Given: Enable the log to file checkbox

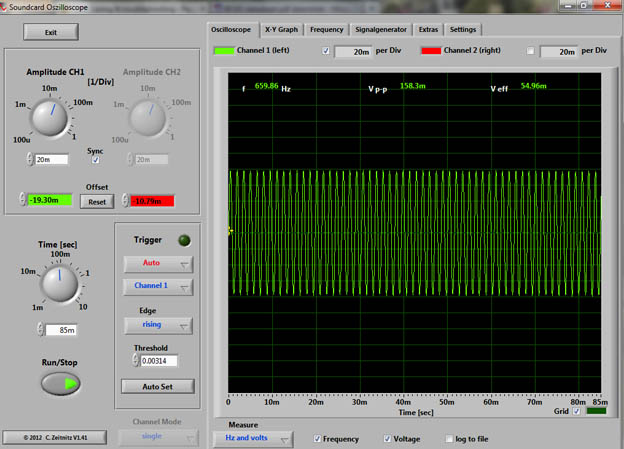Looking at the screenshot, I should pyautogui.click(x=447, y=439).
